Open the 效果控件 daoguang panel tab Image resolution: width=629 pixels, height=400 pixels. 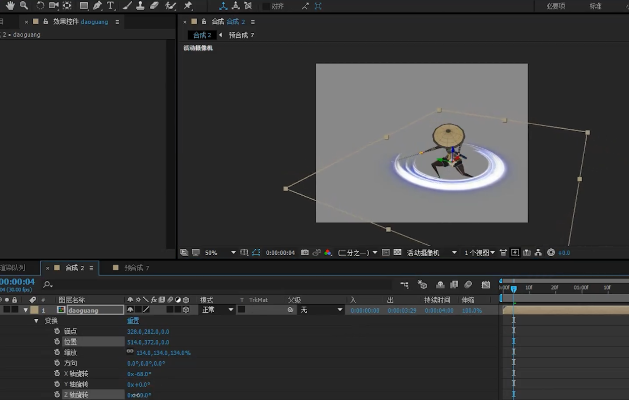pos(80,22)
